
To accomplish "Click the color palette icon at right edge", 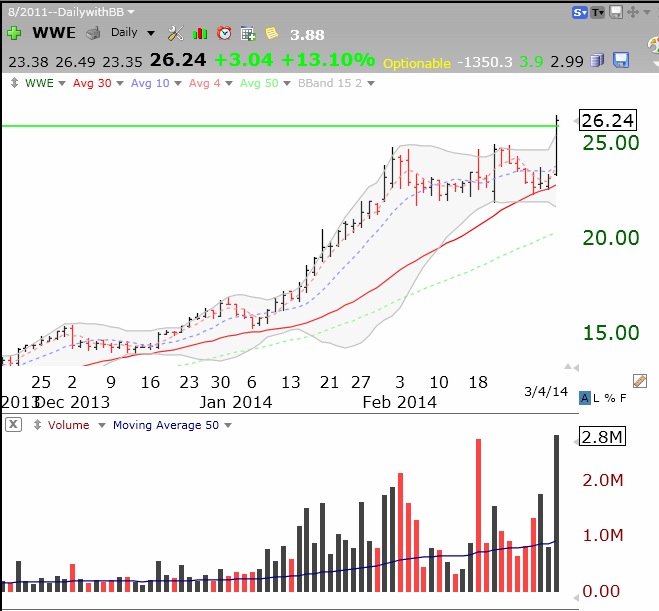I will [x=654, y=45].
